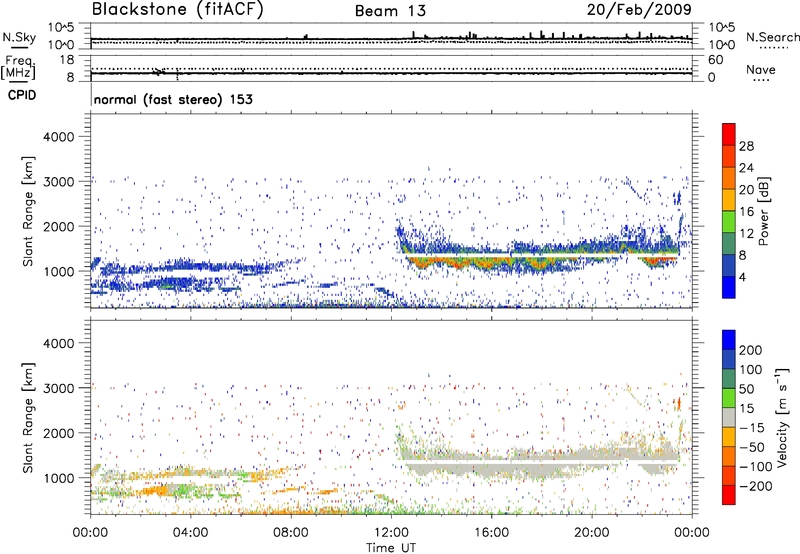This screenshot has width=800, height=554.
Task: Click the "Freq. [MHz]" axis label
Action: 19,68
